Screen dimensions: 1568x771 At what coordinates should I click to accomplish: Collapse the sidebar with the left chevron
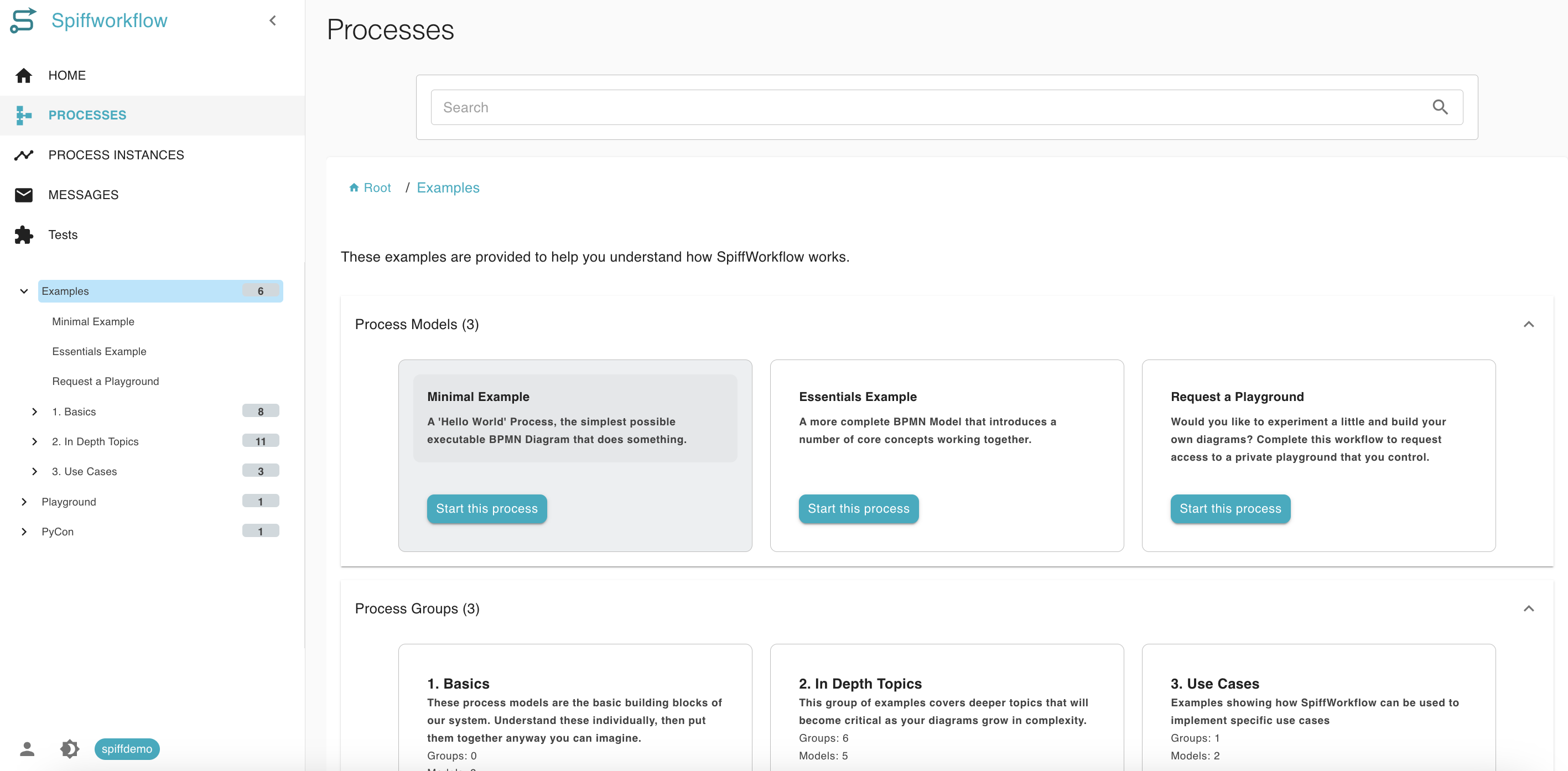(x=273, y=20)
